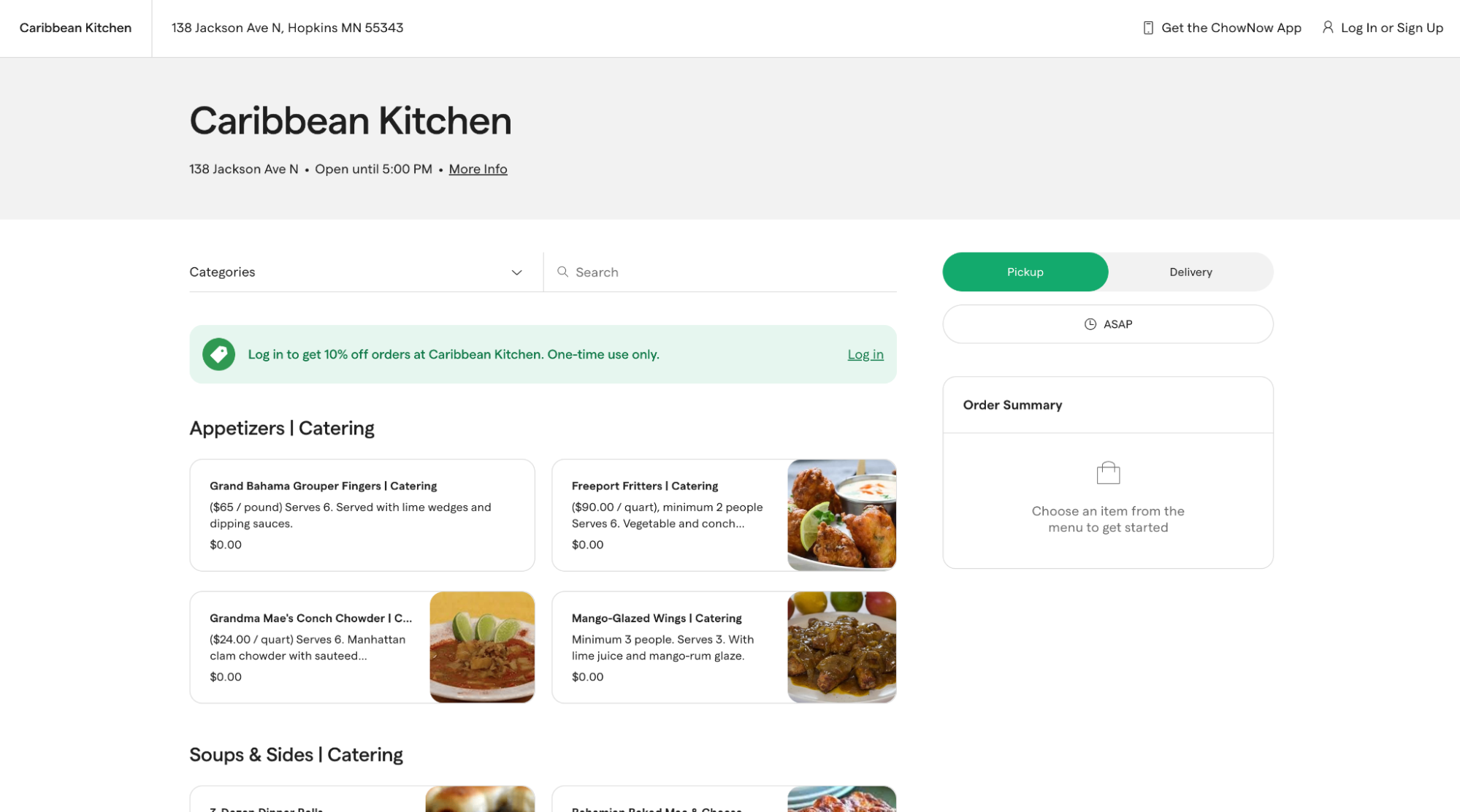Switch to Delivery option
Image resolution: width=1460 pixels, height=812 pixels.
coord(1190,272)
